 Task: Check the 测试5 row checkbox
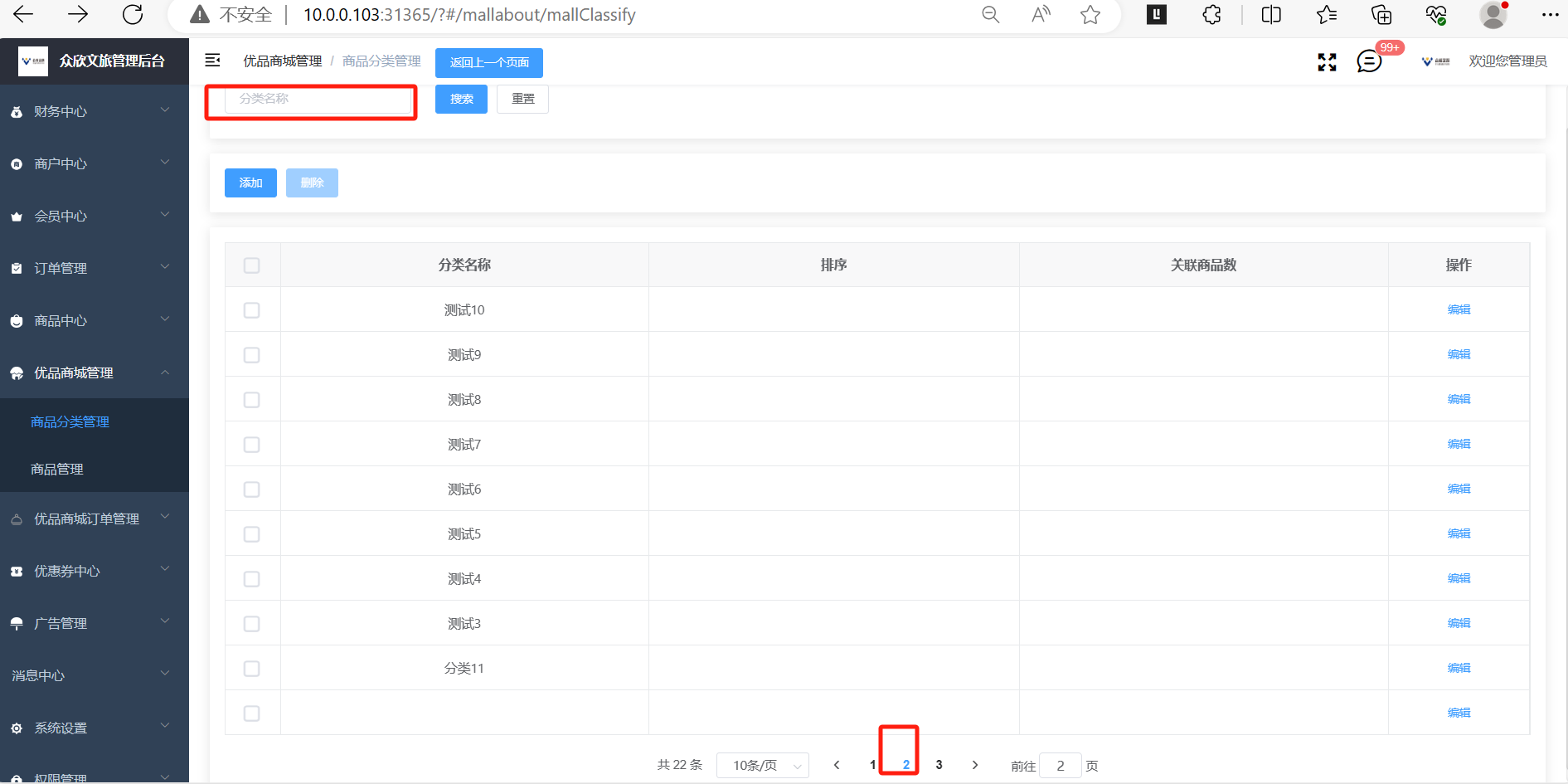point(252,534)
